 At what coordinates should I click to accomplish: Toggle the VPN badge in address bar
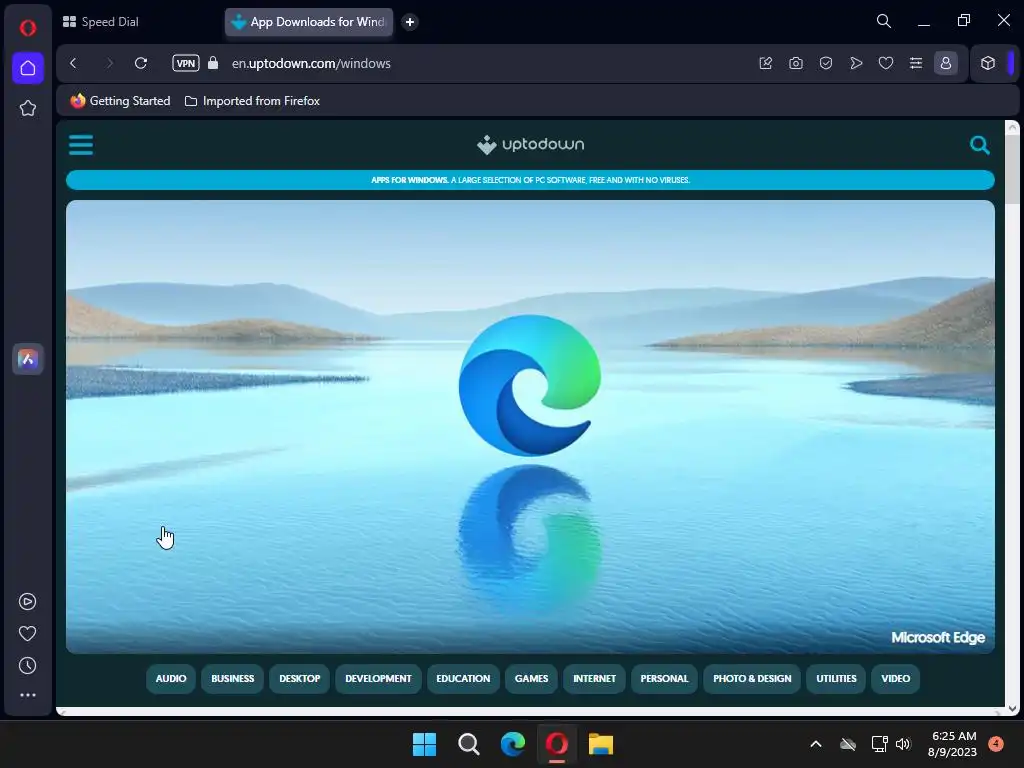[185, 63]
